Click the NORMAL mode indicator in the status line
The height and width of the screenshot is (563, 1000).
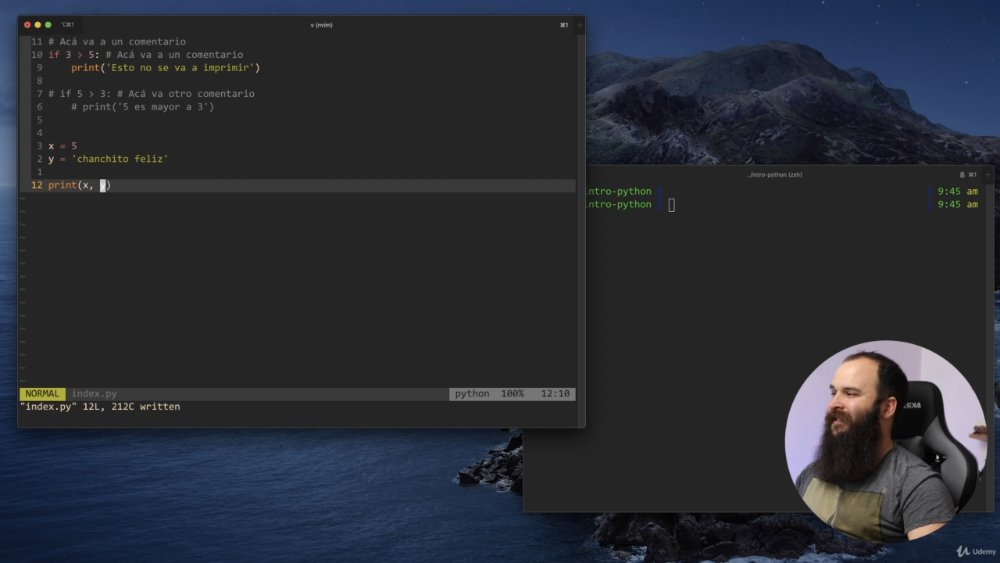point(42,394)
